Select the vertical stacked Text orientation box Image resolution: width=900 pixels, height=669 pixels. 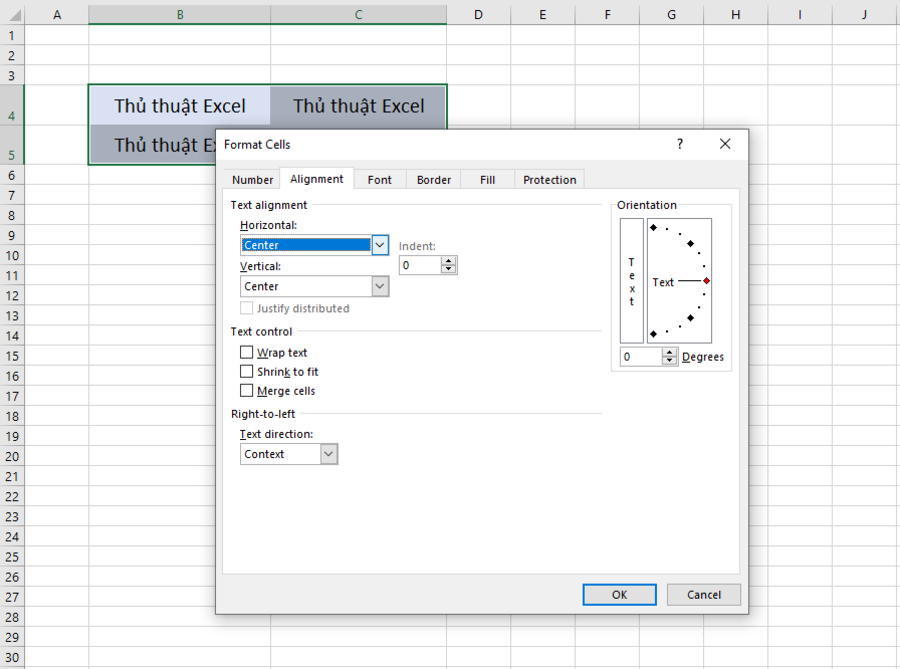click(x=631, y=281)
